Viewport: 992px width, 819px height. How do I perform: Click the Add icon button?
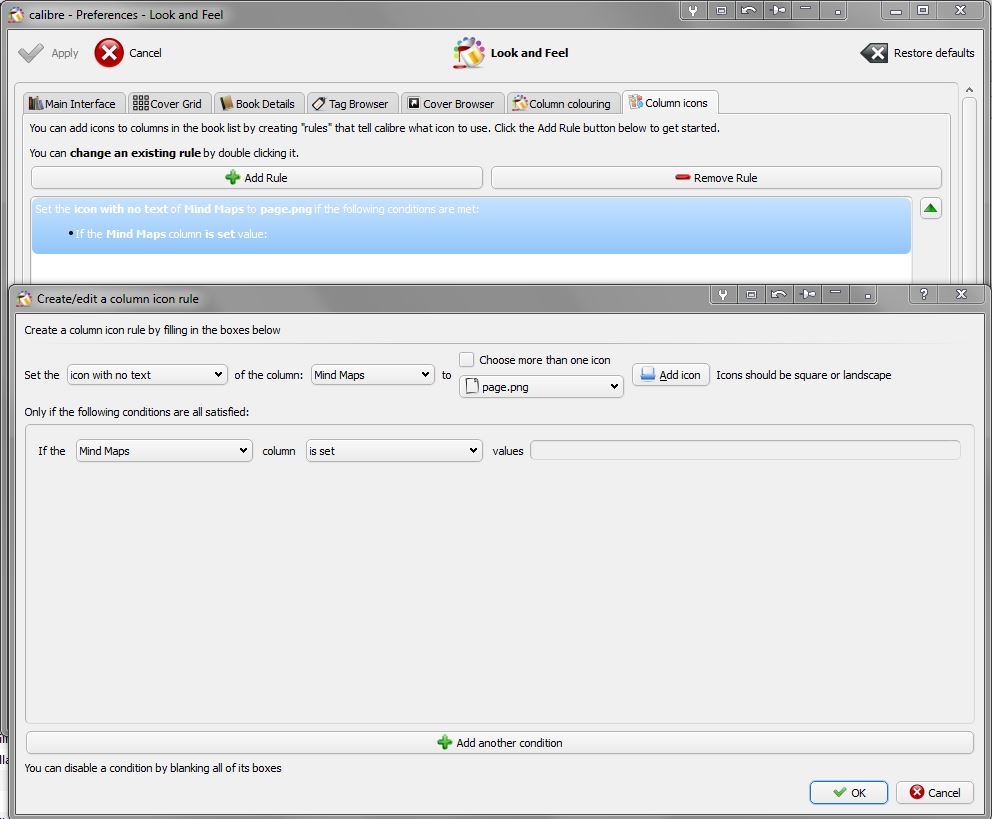[x=671, y=374]
